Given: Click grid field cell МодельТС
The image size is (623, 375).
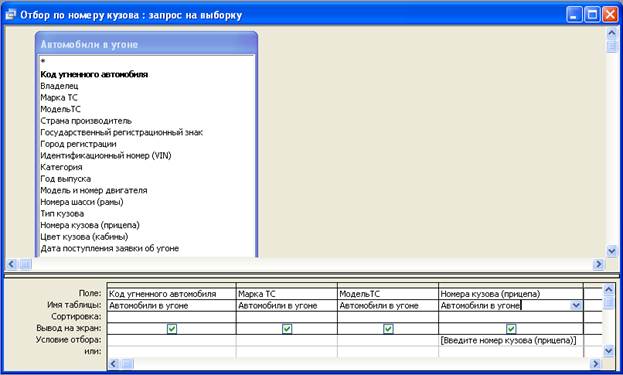Looking at the screenshot, I should pos(388,294).
